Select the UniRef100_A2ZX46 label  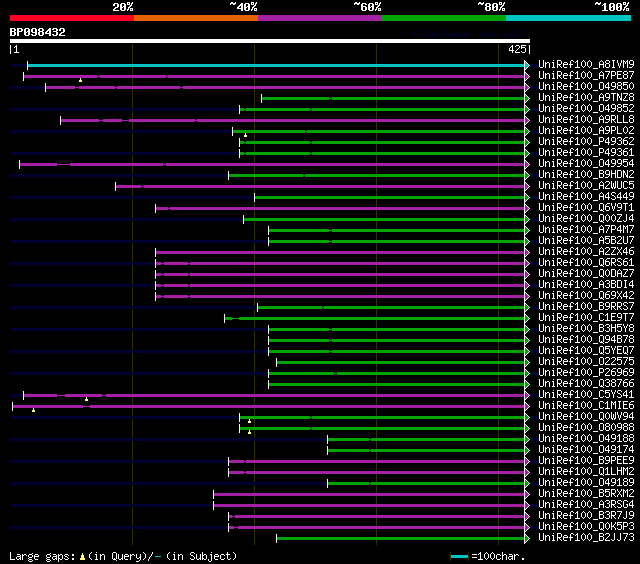point(586,252)
